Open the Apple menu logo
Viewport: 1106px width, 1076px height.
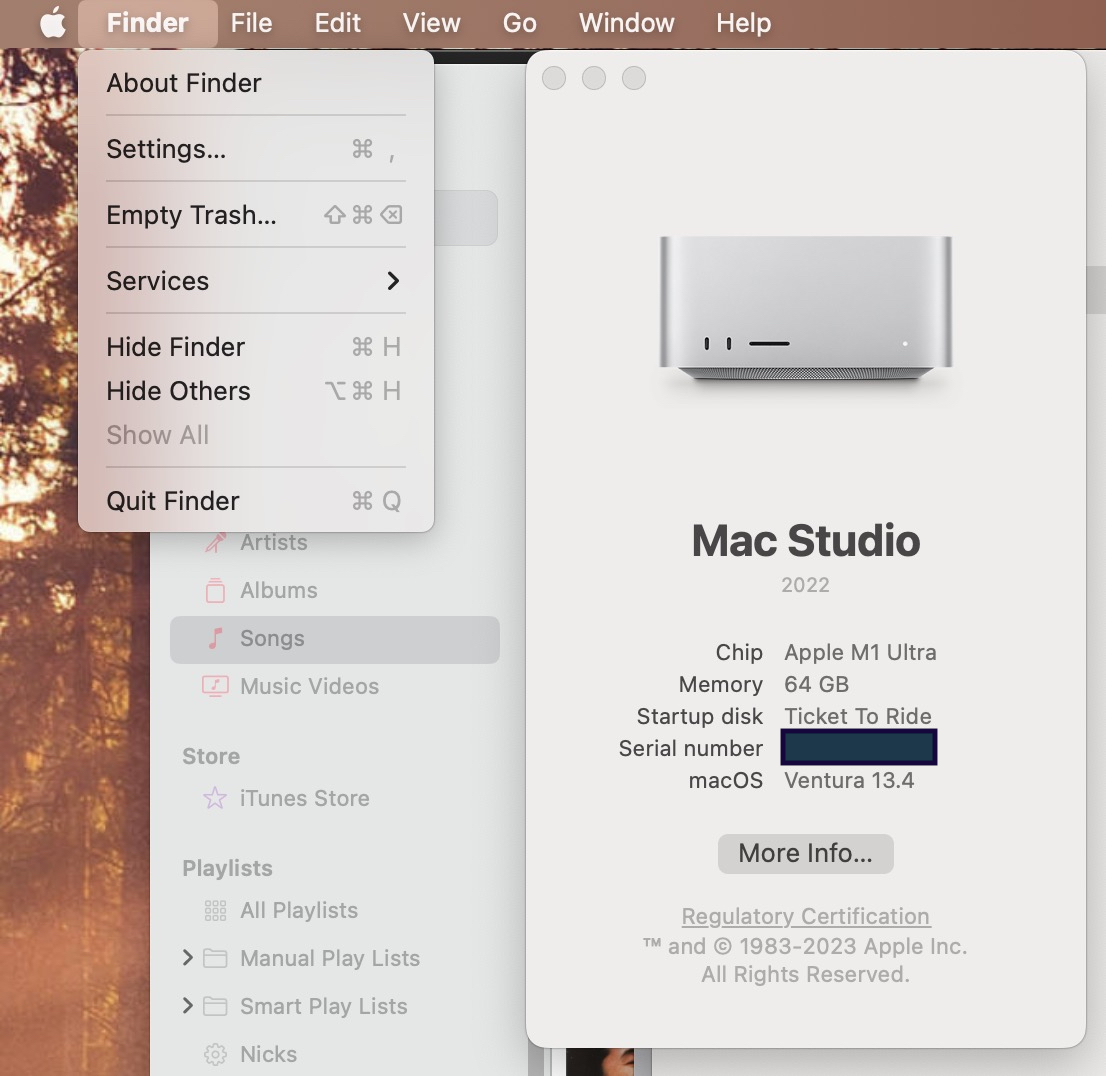click(53, 23)
